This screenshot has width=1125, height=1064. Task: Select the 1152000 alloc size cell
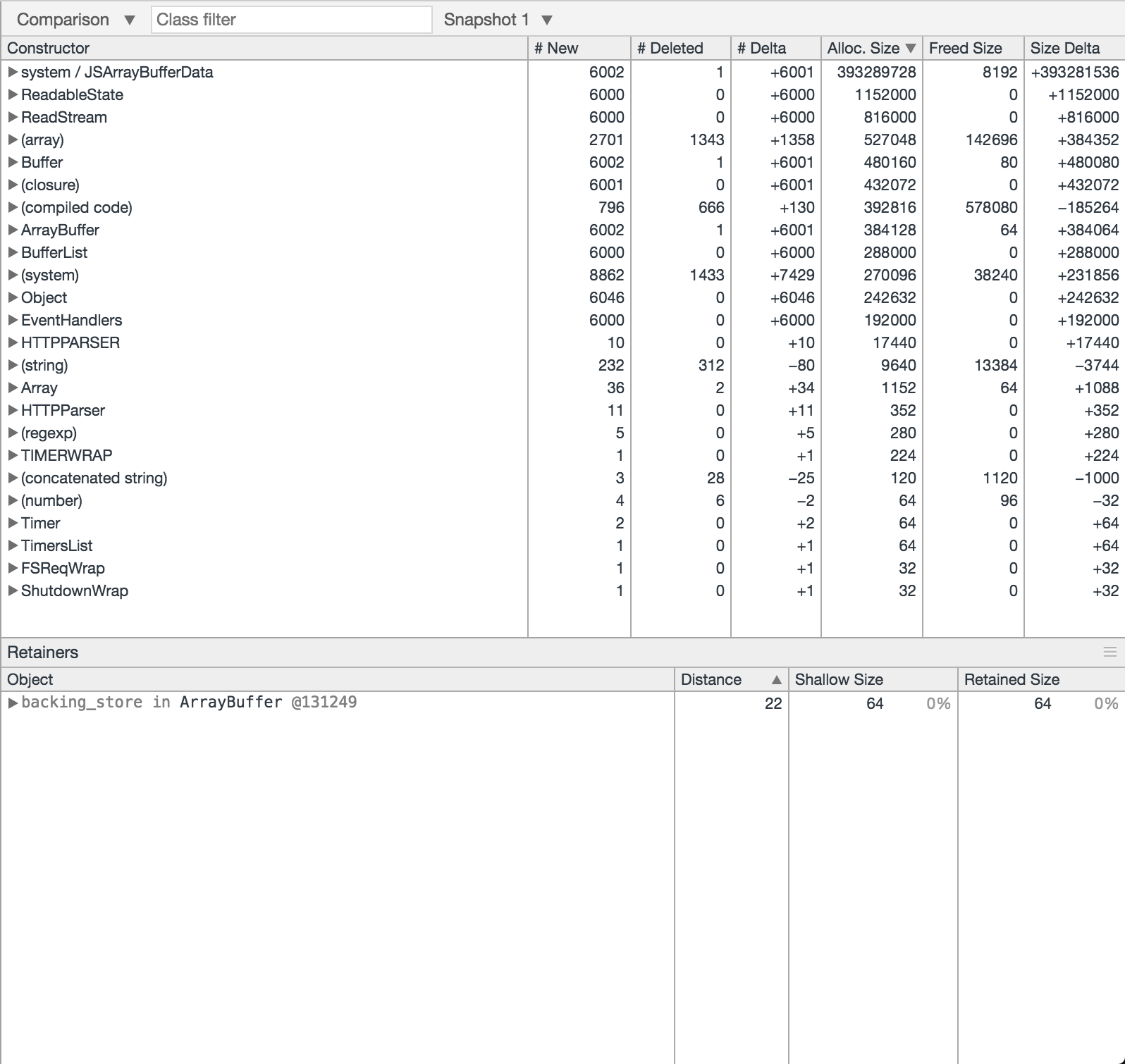(x=885, y=94)
